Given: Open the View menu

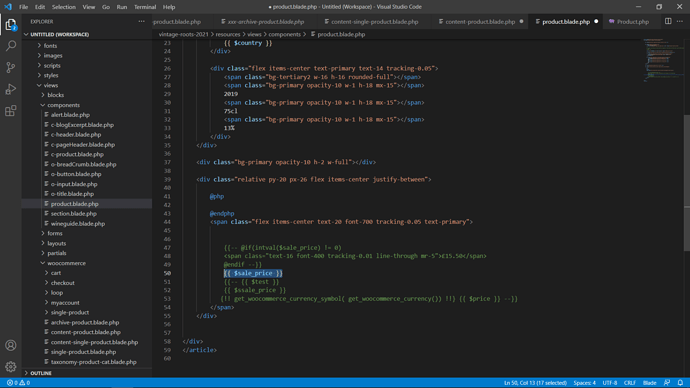Looking at the screenshot, I should (x=88, y=7).
